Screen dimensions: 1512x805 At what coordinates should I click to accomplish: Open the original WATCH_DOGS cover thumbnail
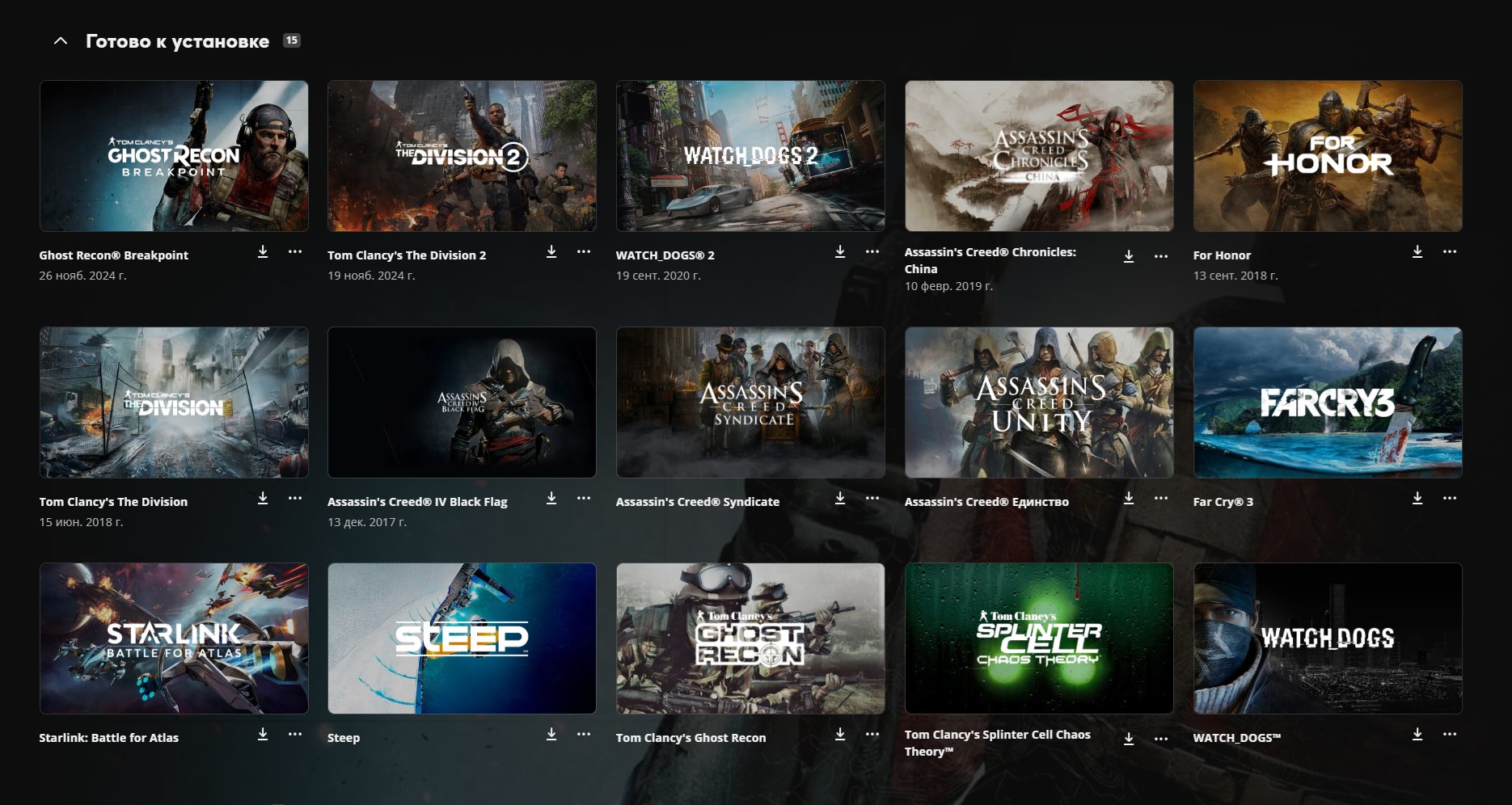[1328, 639]
